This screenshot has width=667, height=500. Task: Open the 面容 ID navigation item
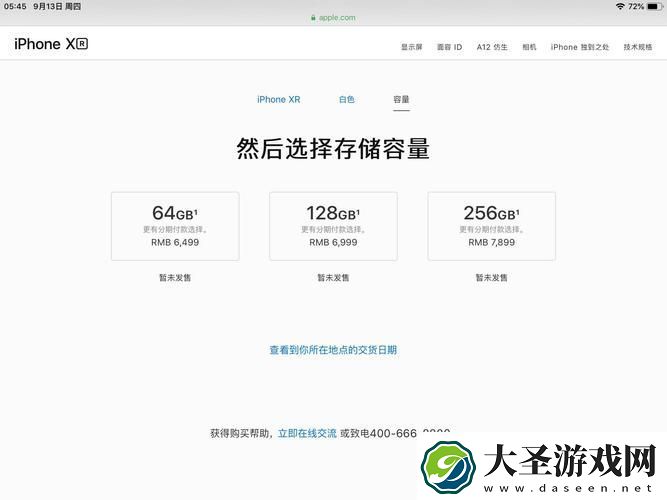point(449,47)
